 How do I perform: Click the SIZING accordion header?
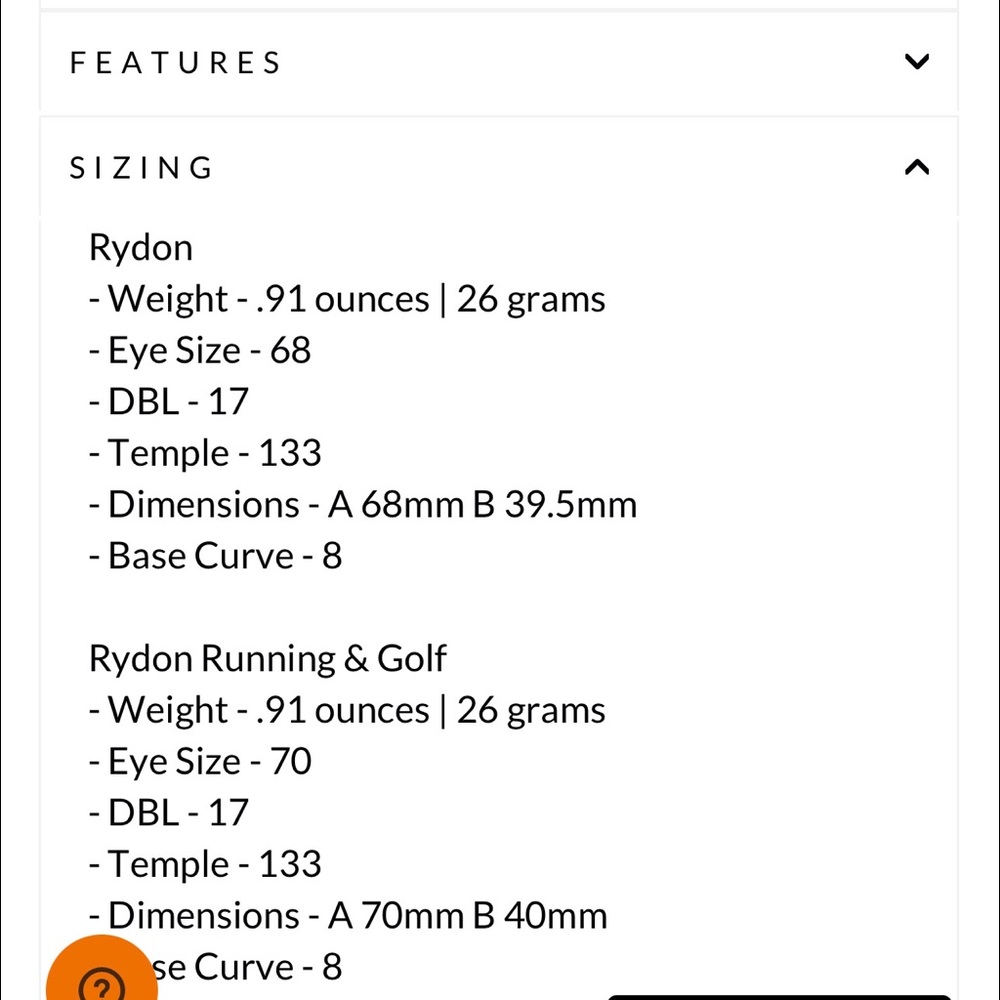click(x=499, y=168)
